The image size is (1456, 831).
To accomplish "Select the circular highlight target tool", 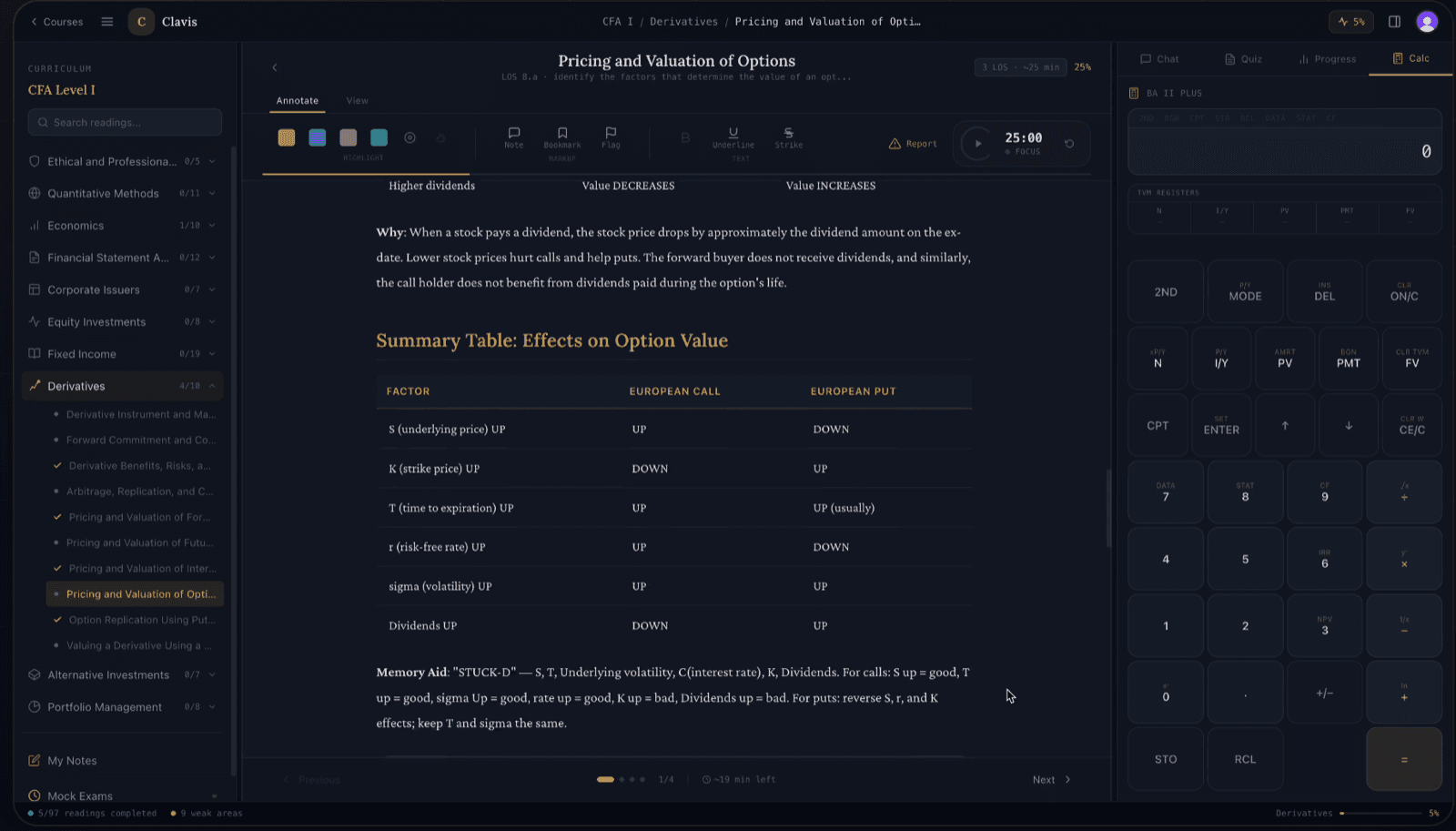I will pos(409,137).
